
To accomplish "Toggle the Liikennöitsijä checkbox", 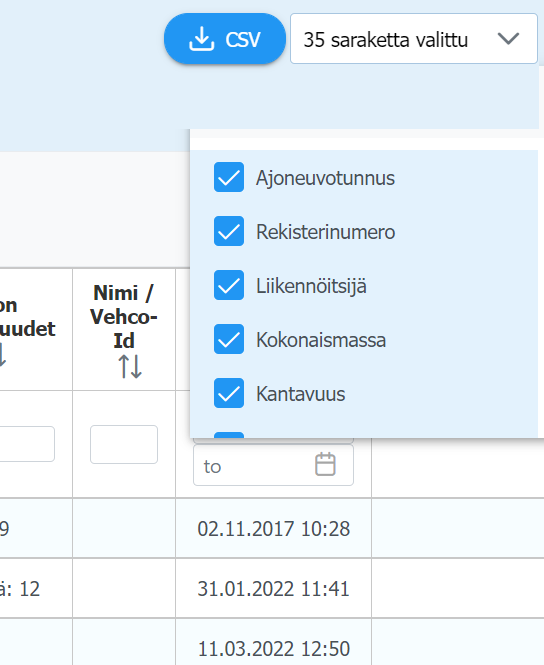I will 229,285.
